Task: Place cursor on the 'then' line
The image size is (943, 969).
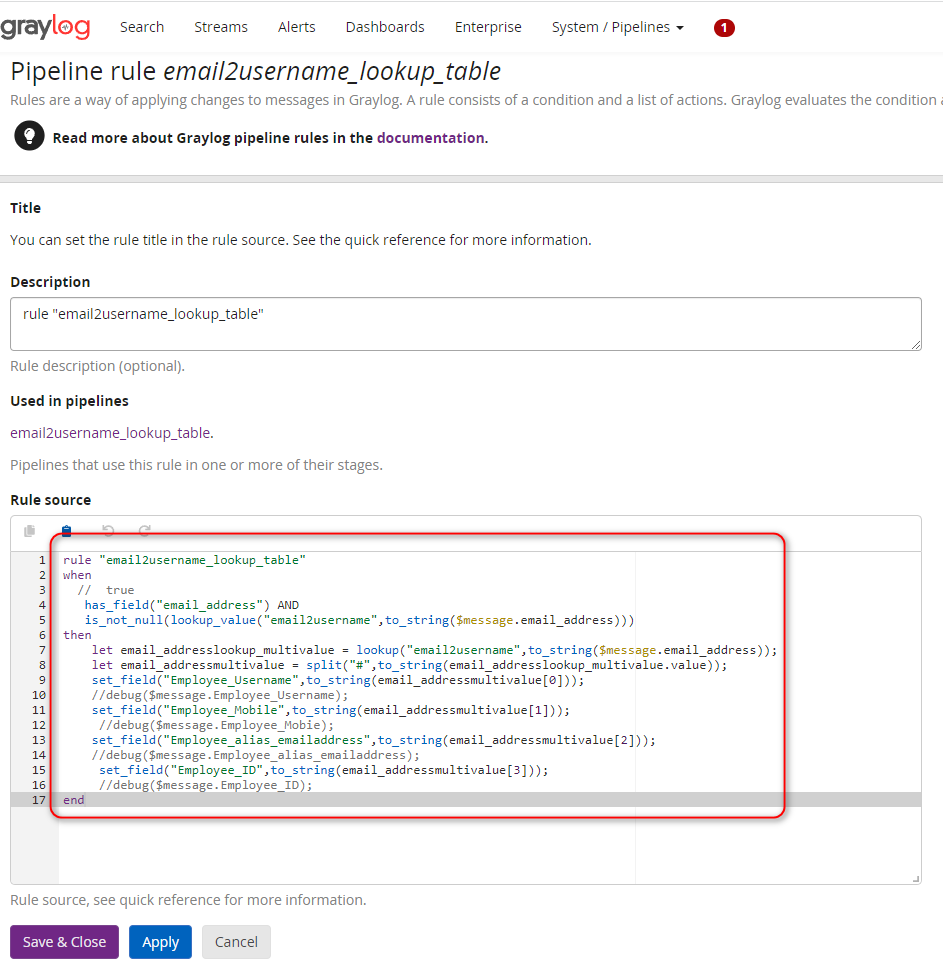Action: (x=77, y=635)
